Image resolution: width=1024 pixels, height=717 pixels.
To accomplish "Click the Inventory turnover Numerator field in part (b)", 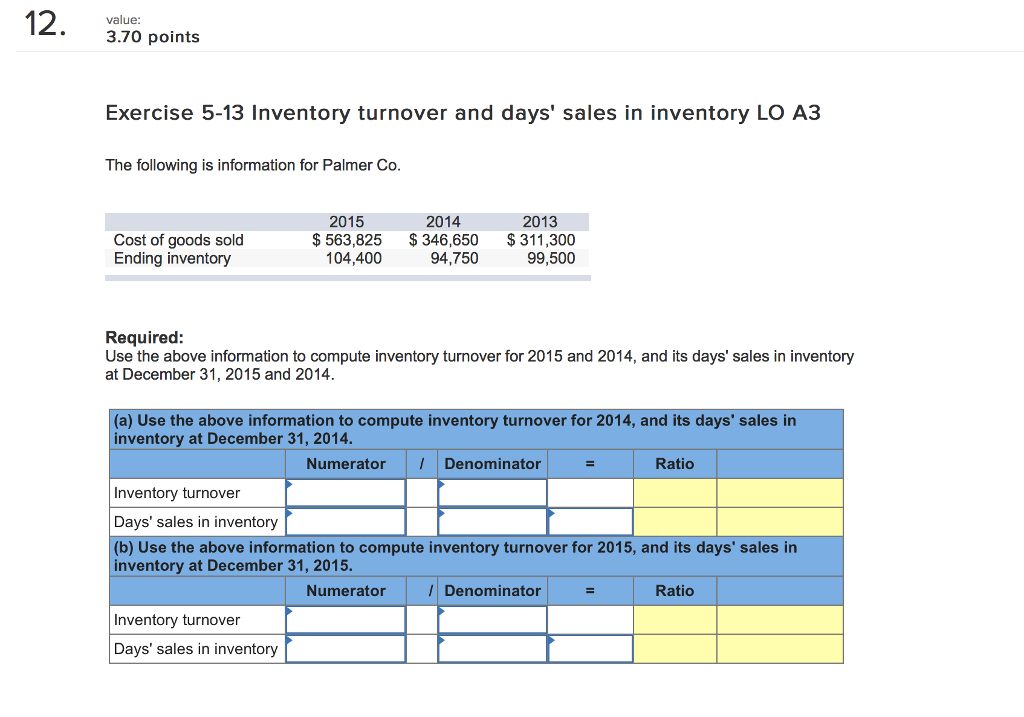I will [345, 619].
